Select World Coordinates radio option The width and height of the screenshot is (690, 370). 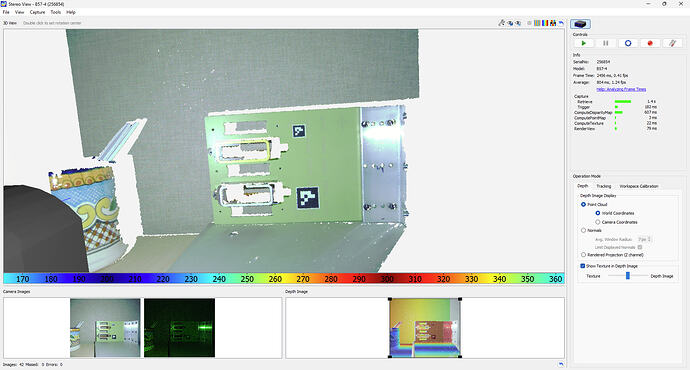598,213
